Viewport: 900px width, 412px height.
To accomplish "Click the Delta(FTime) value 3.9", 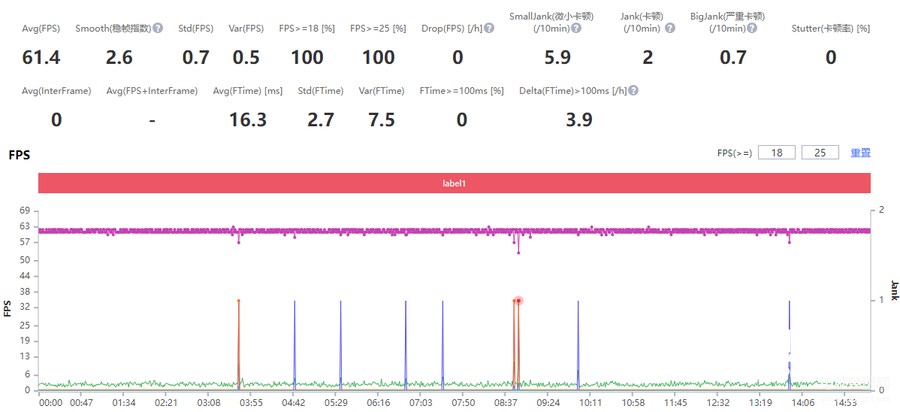I will pyautogui.click(x=579, y=120).
